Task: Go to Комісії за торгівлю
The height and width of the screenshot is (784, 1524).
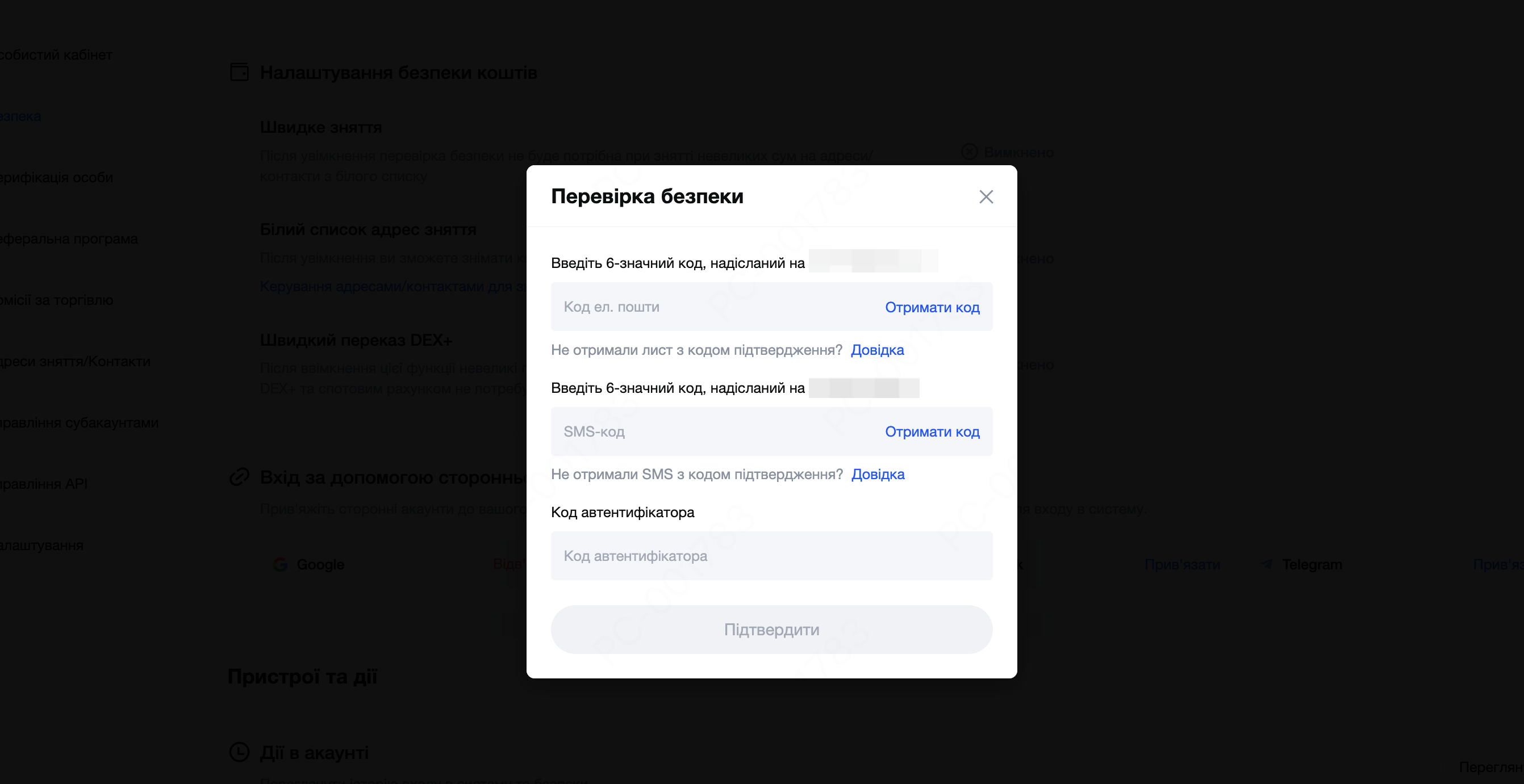Action: click(56, 300)
